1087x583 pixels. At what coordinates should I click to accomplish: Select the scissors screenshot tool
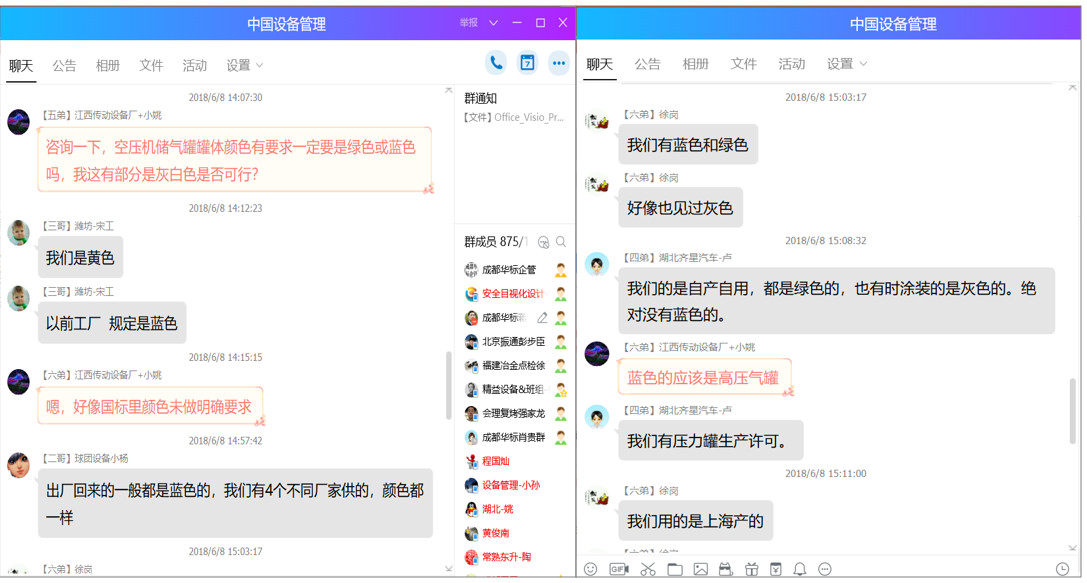[648, 569]
